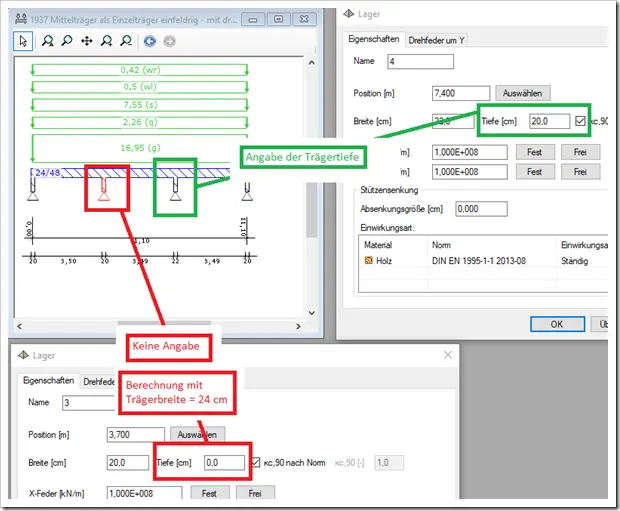
Task: Select the 7,55 (s) load
Action: pos(140,105)
